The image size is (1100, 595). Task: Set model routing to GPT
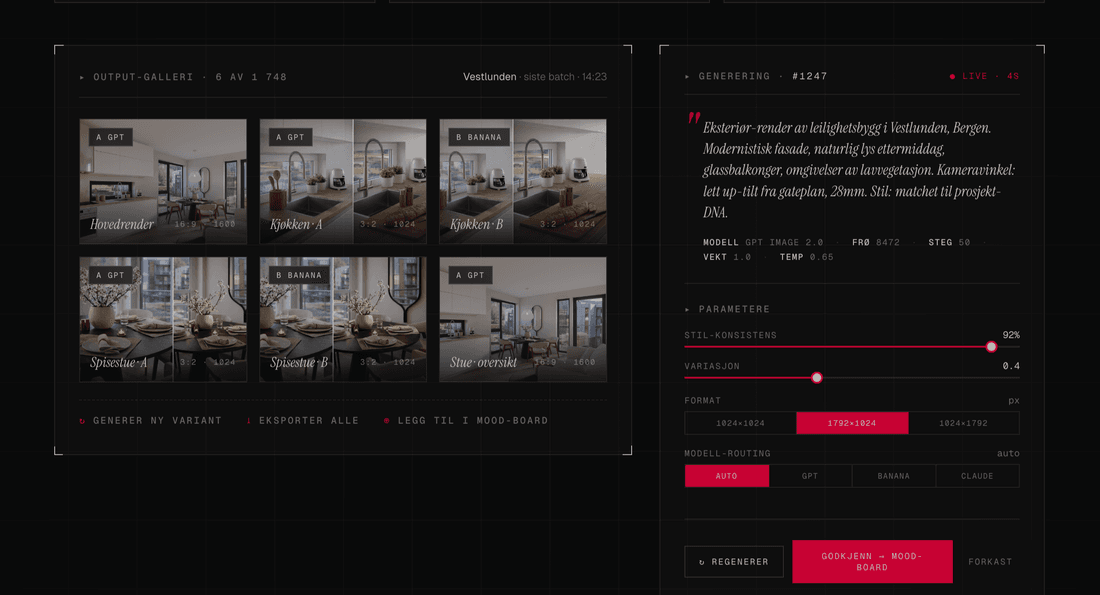point(810,476)
